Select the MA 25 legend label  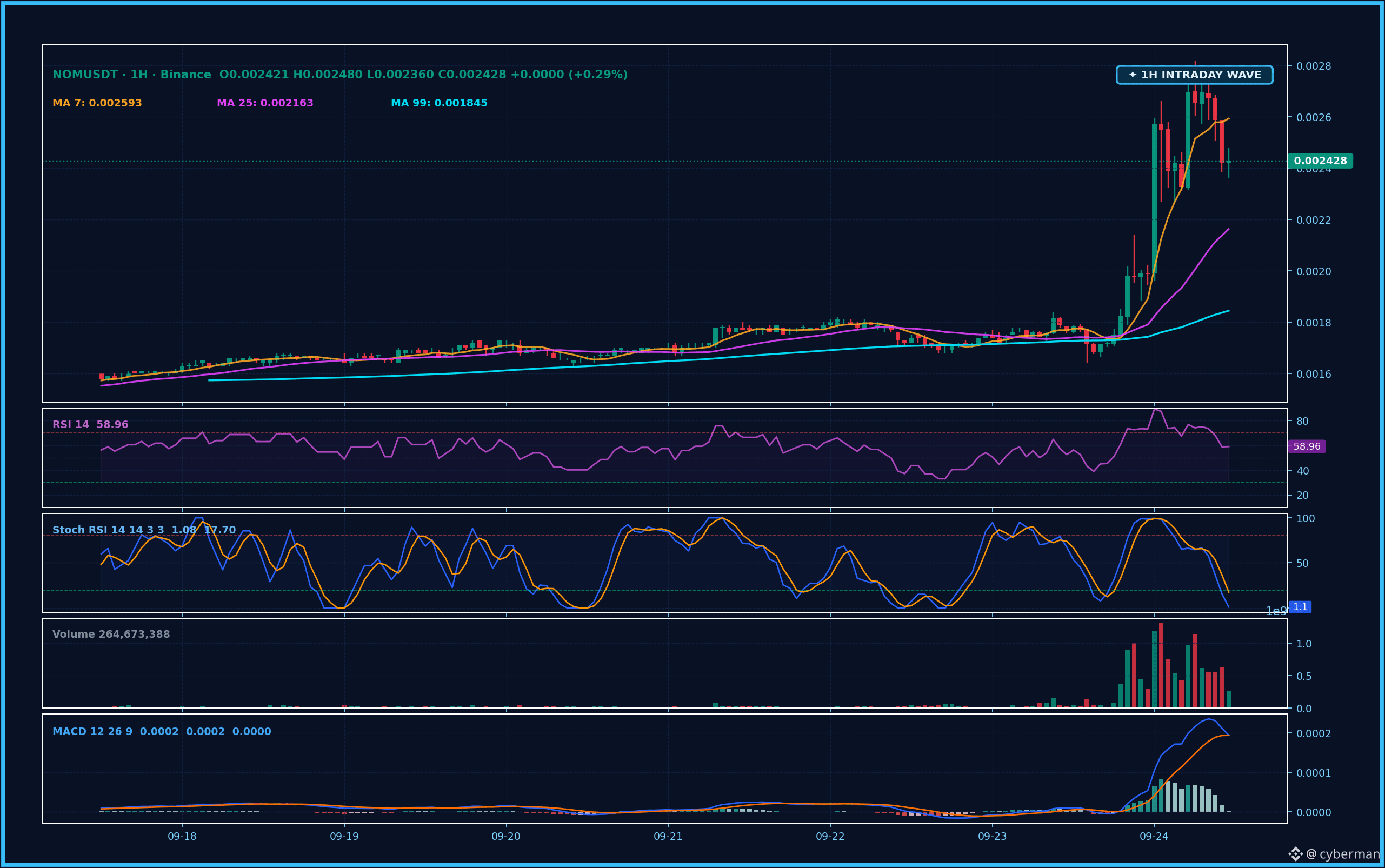[265, 103]
